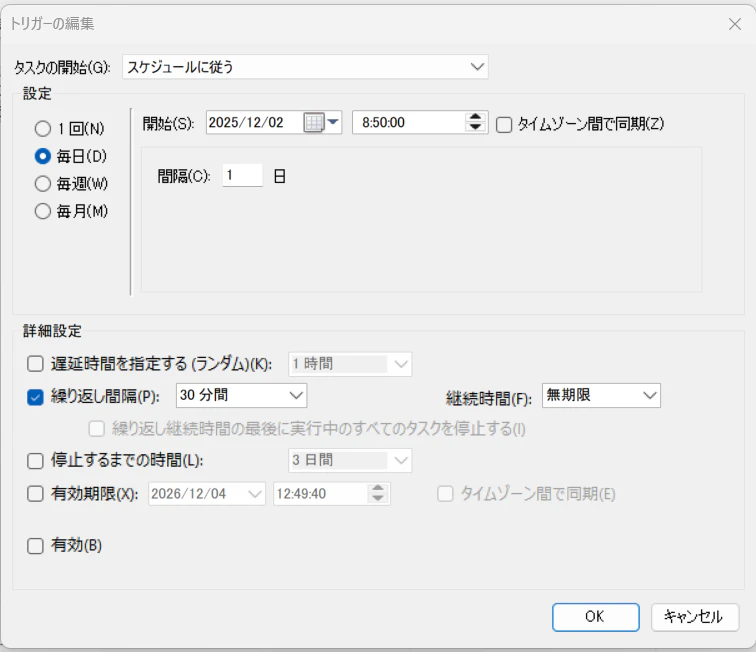Click disabled タイムゾーン間で同期(E) checkbox
The height and width of the screenshot is (652, 756).
click(445, 494)
